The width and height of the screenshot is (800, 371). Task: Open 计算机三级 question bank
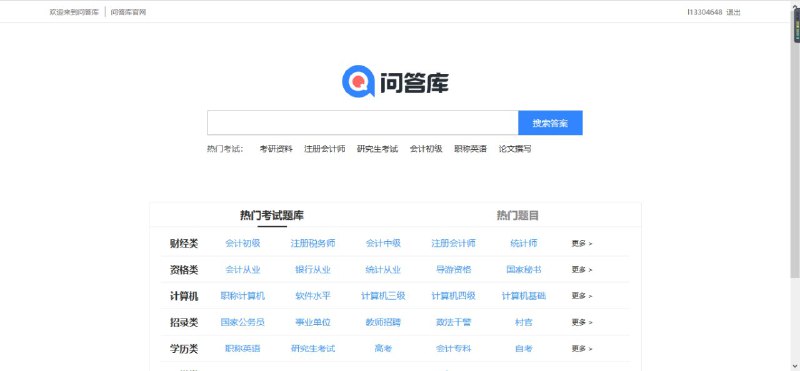(383, 296)
